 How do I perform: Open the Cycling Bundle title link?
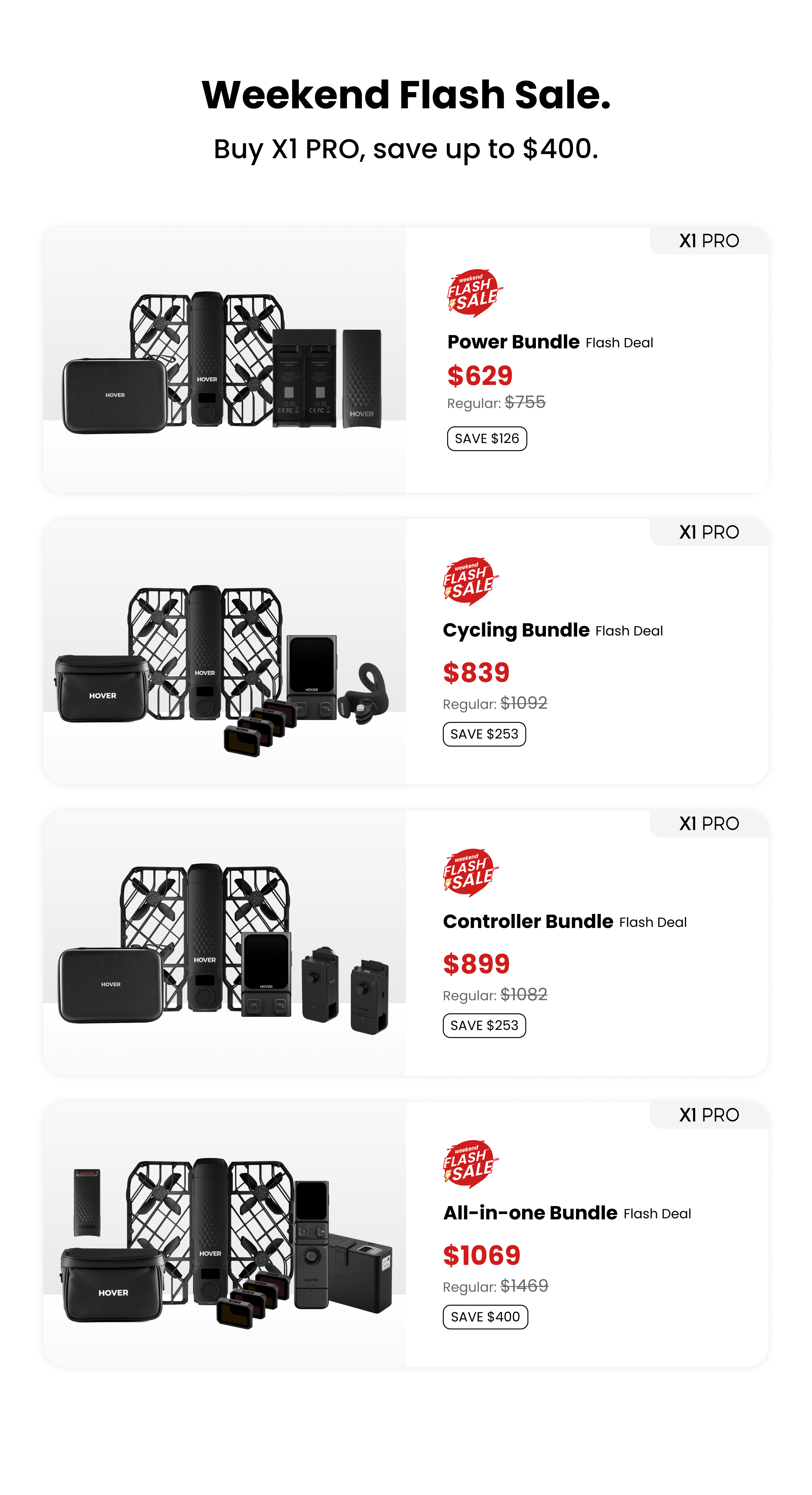point(516,630)
